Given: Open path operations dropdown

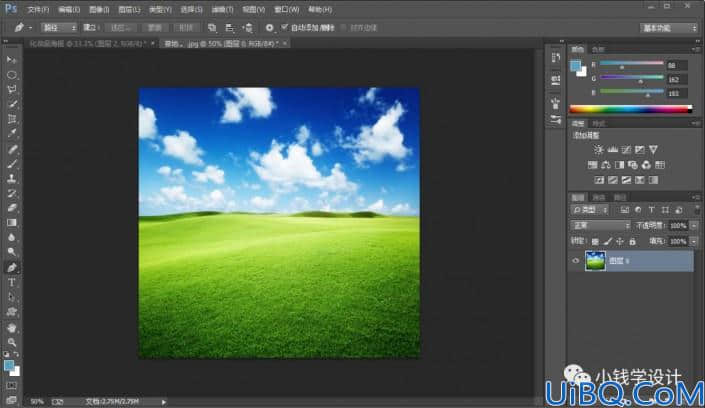Looking at the screenshot, I should 212,28.
